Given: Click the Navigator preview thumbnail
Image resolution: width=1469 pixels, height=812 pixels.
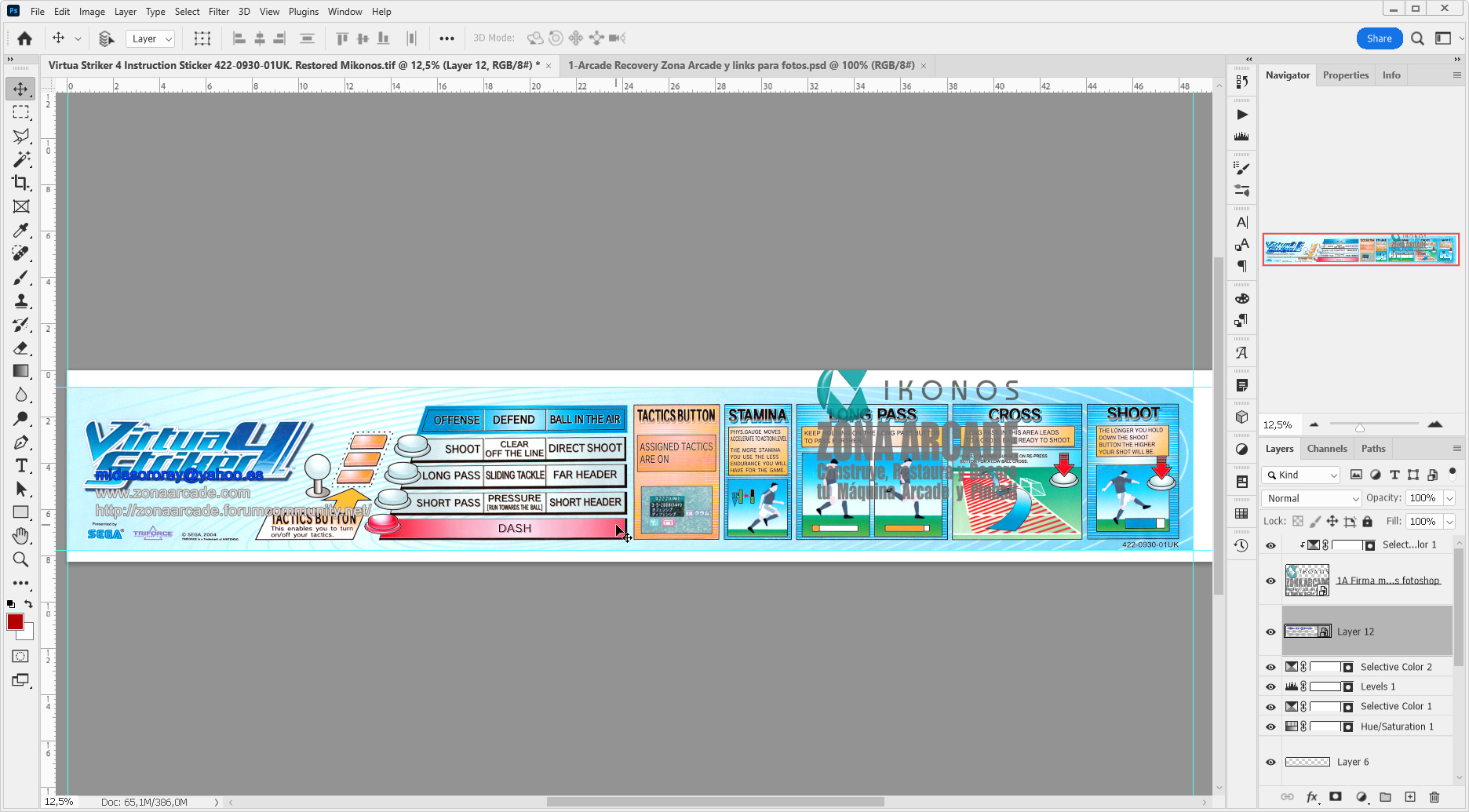Looking at the screenshot, I should (x=1360, y=249).
